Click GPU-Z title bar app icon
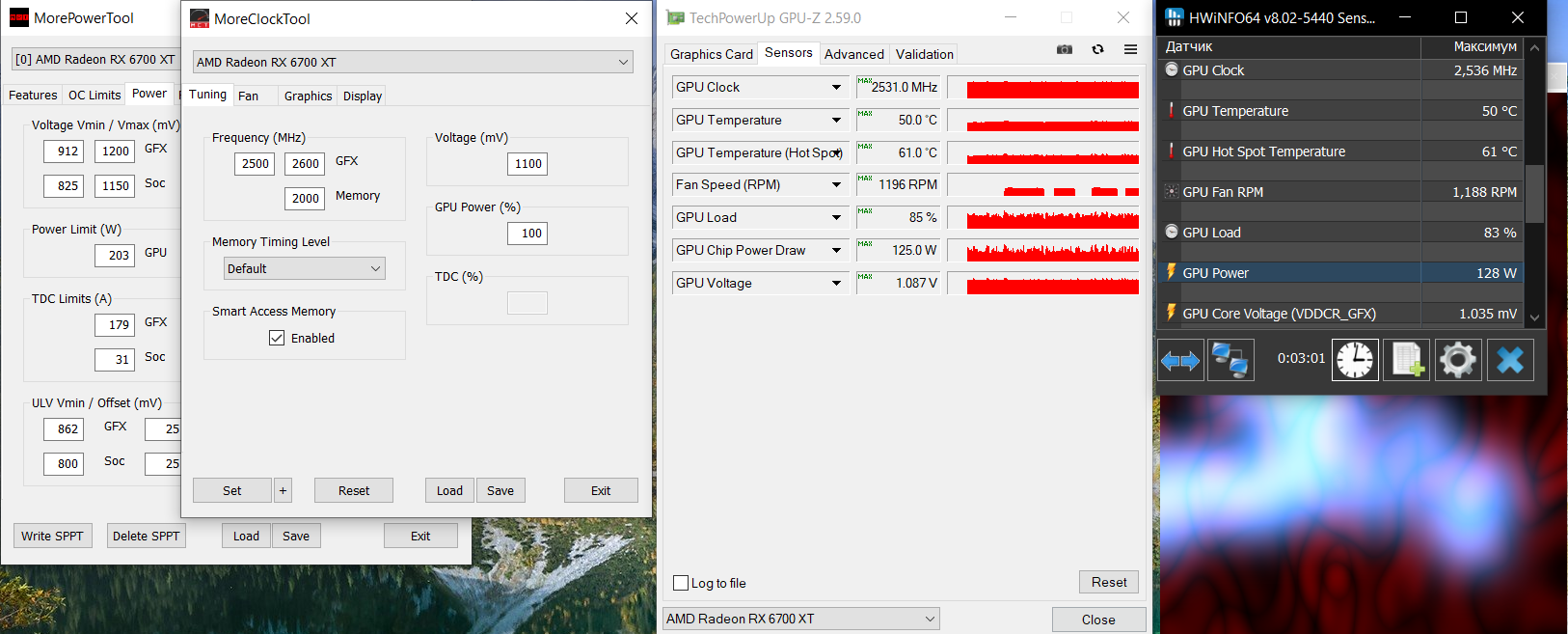Image resolution: width=1568 pixels, height=634 pixels. tap(676, 17)
